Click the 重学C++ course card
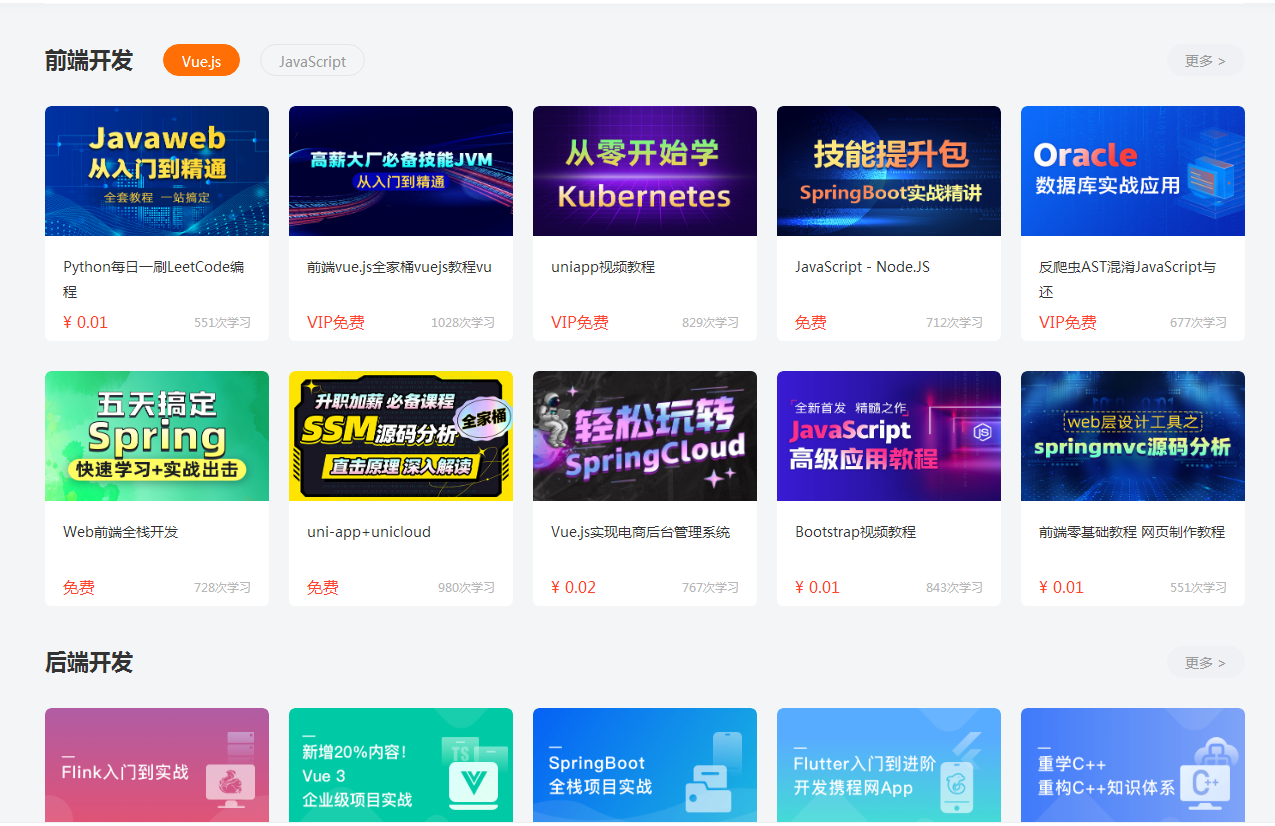The height and width of the screenshot is (826, 1275). pos(1133,765)
